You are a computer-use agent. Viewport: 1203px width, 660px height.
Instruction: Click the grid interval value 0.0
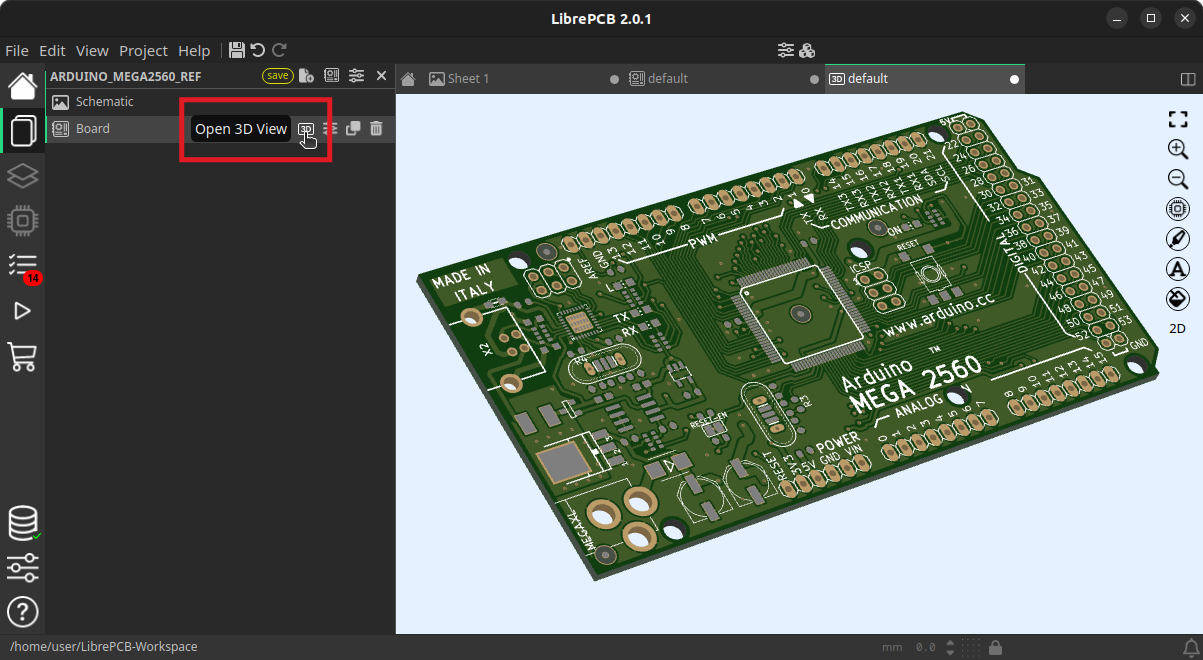click(x=925, y=647)
